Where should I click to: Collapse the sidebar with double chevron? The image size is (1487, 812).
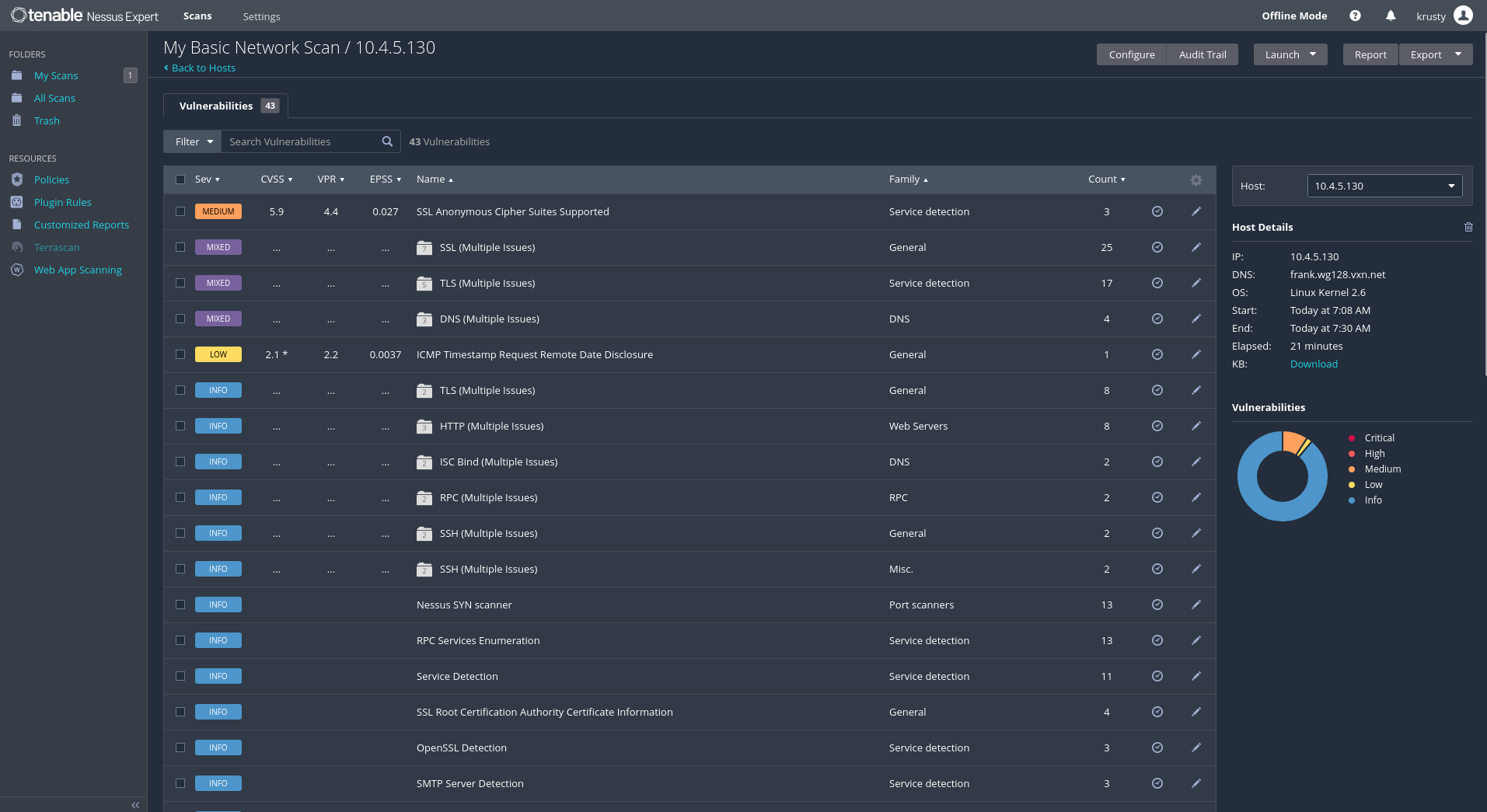135,805
